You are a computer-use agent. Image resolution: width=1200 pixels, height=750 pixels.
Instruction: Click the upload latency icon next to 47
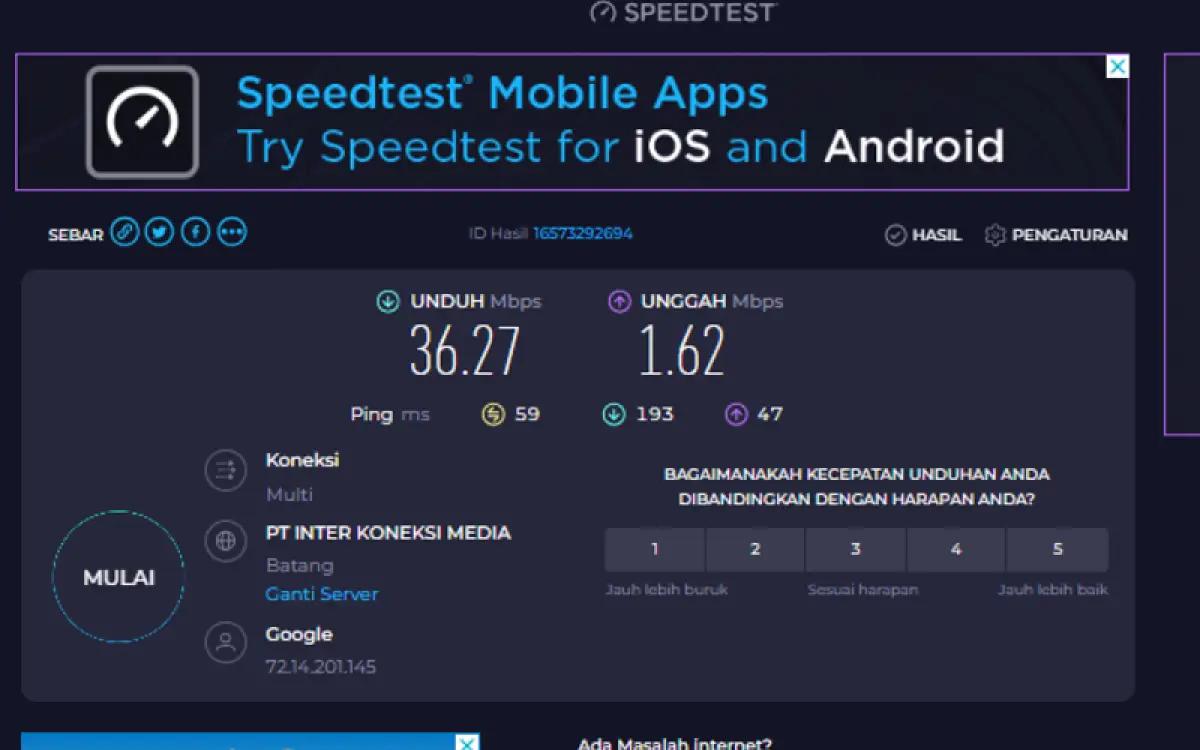click(x=736, y=414)
